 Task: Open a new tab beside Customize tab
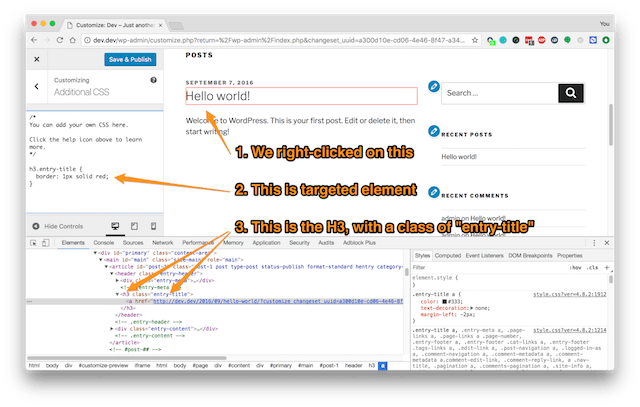pyautogui.click(x=176, y=26)
